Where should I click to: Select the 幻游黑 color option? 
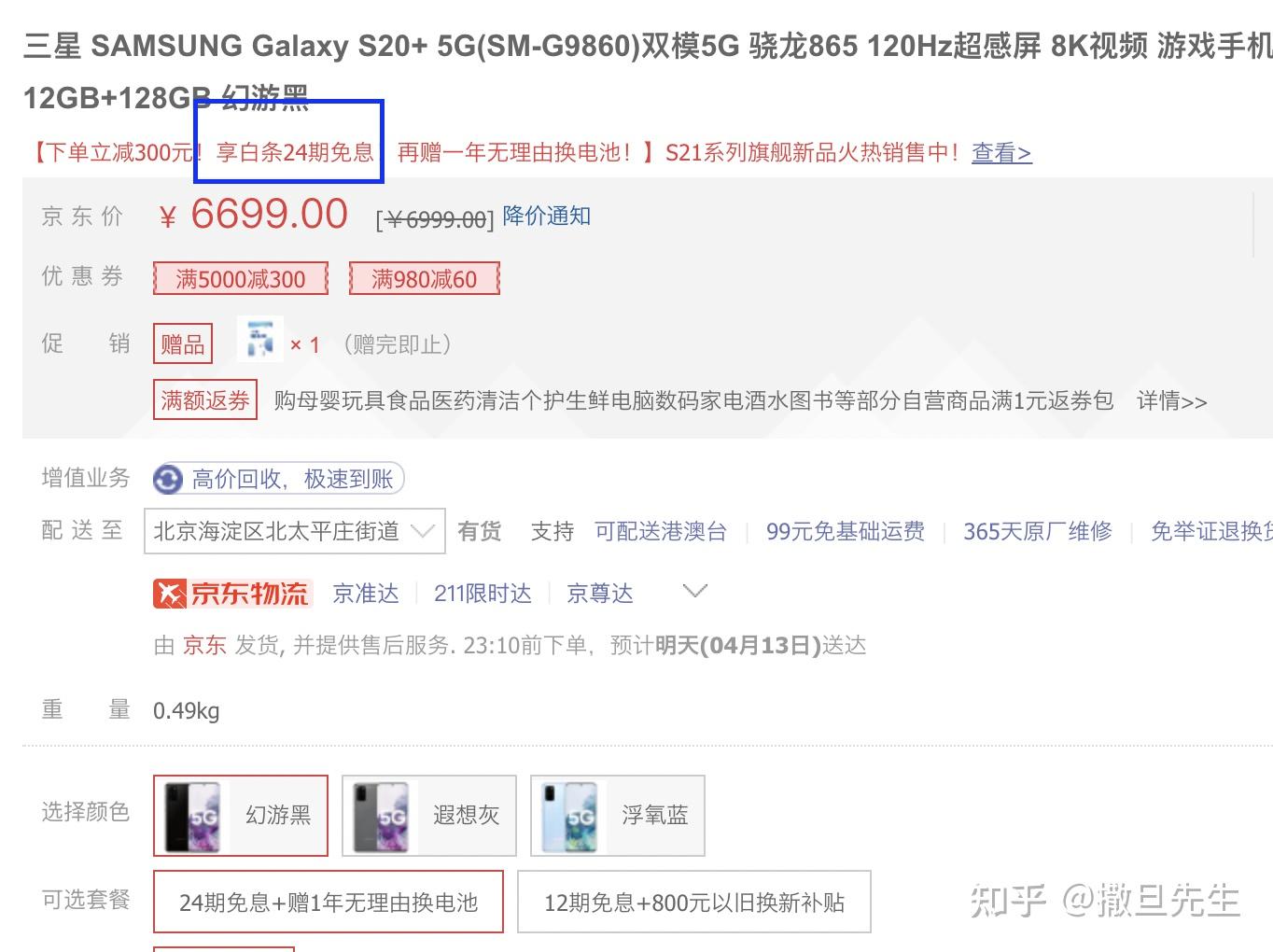coord(241,816)
